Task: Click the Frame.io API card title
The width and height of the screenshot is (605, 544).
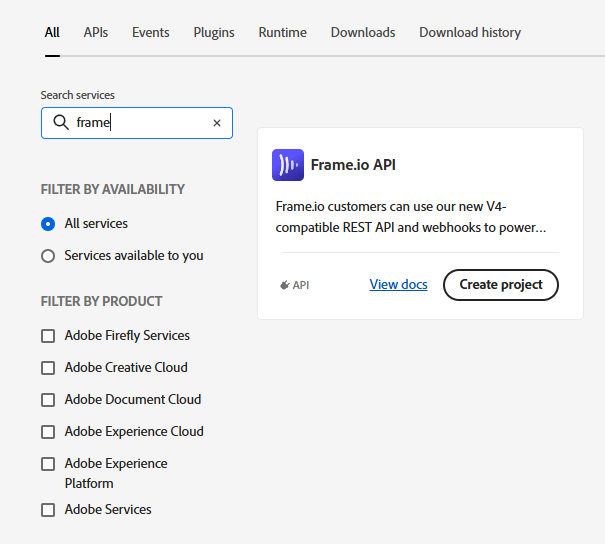Action: tap(353, 165)
